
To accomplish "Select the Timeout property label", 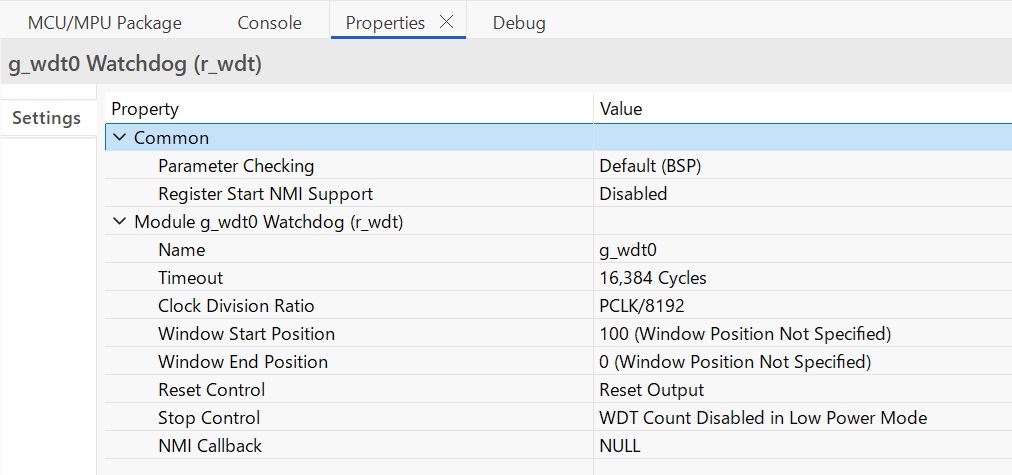I will coord(190,278).
